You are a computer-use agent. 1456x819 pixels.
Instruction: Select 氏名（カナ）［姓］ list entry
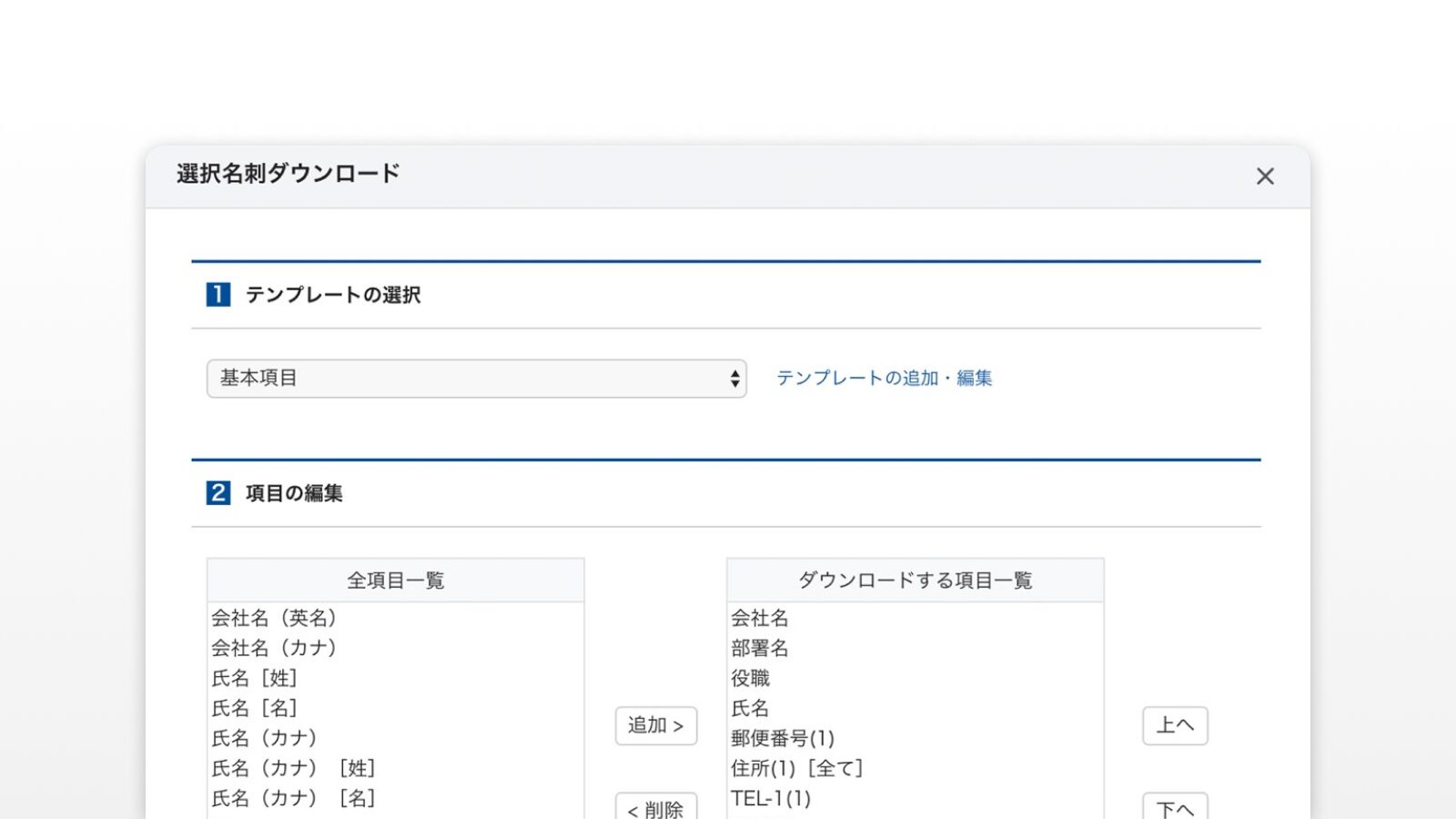point(395,768)
